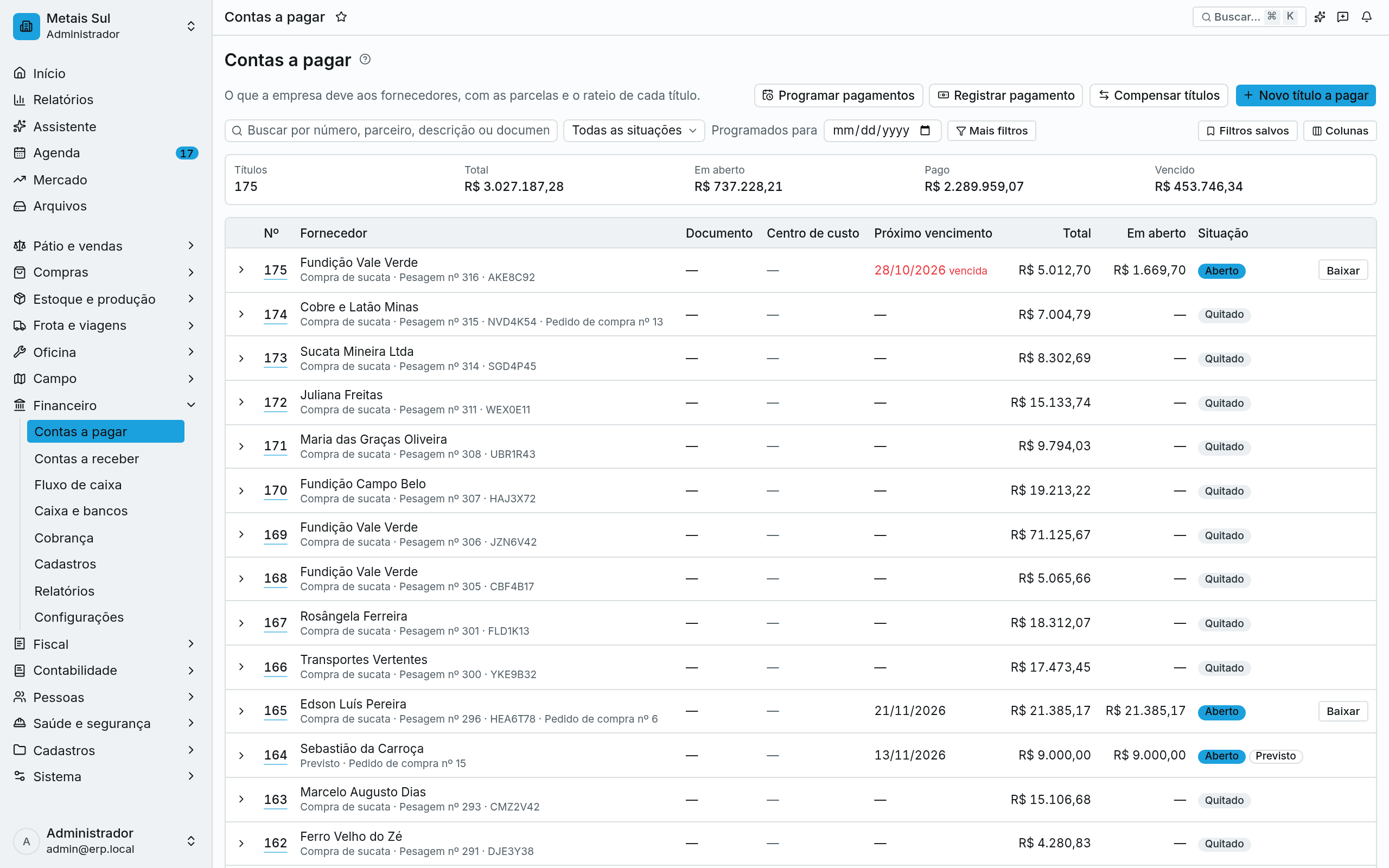Click Registrar pagamento button
1389x868 pixels.
[x=1005, y=95]
